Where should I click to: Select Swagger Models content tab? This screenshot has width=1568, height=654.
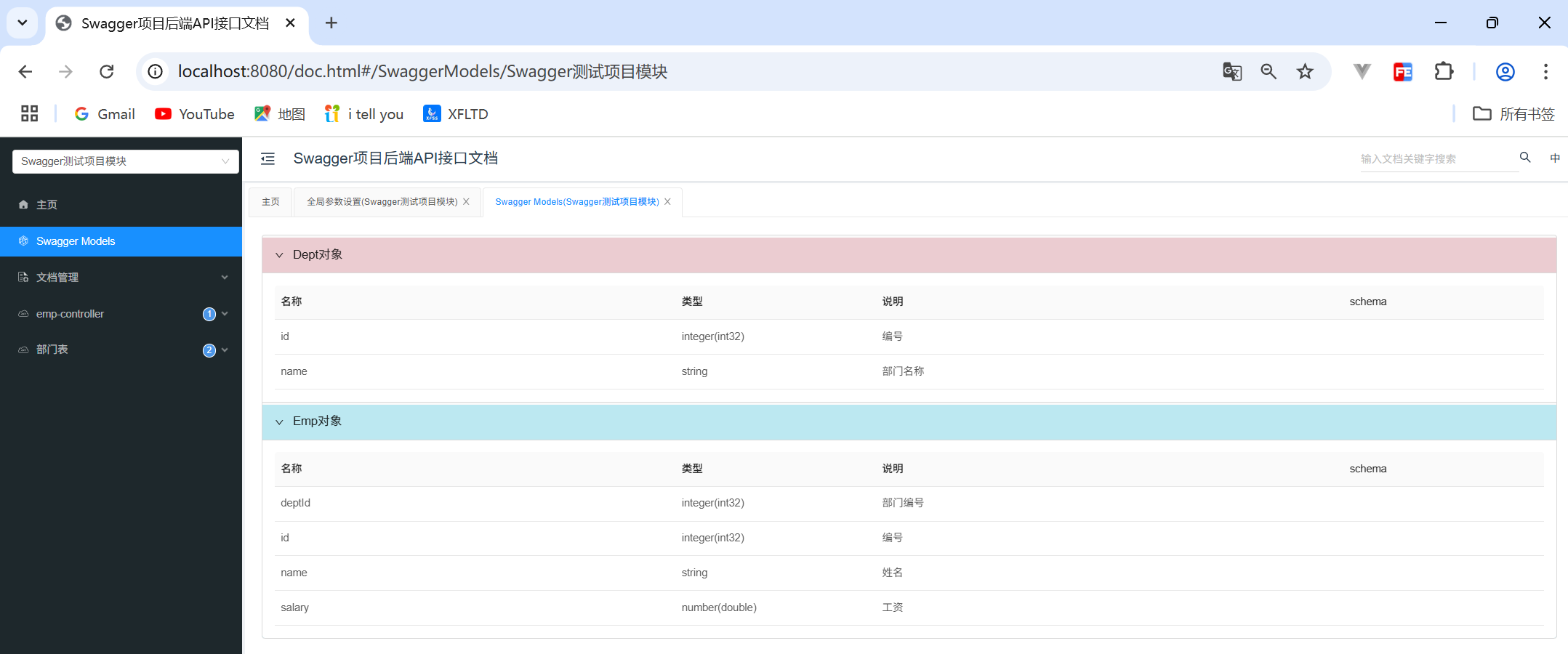click(577, 202)
